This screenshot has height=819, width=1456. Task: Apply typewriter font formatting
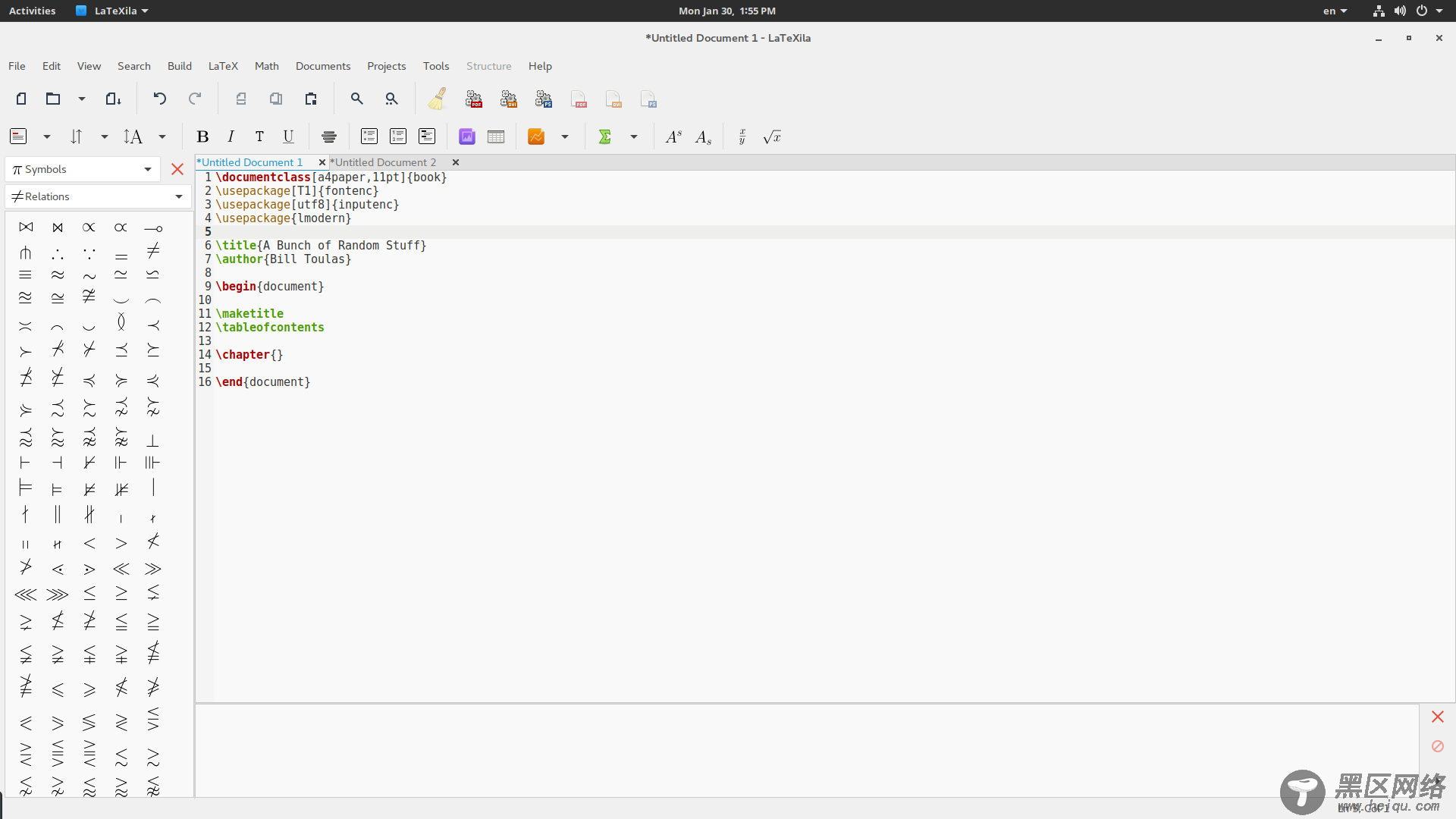click(259, 136)
